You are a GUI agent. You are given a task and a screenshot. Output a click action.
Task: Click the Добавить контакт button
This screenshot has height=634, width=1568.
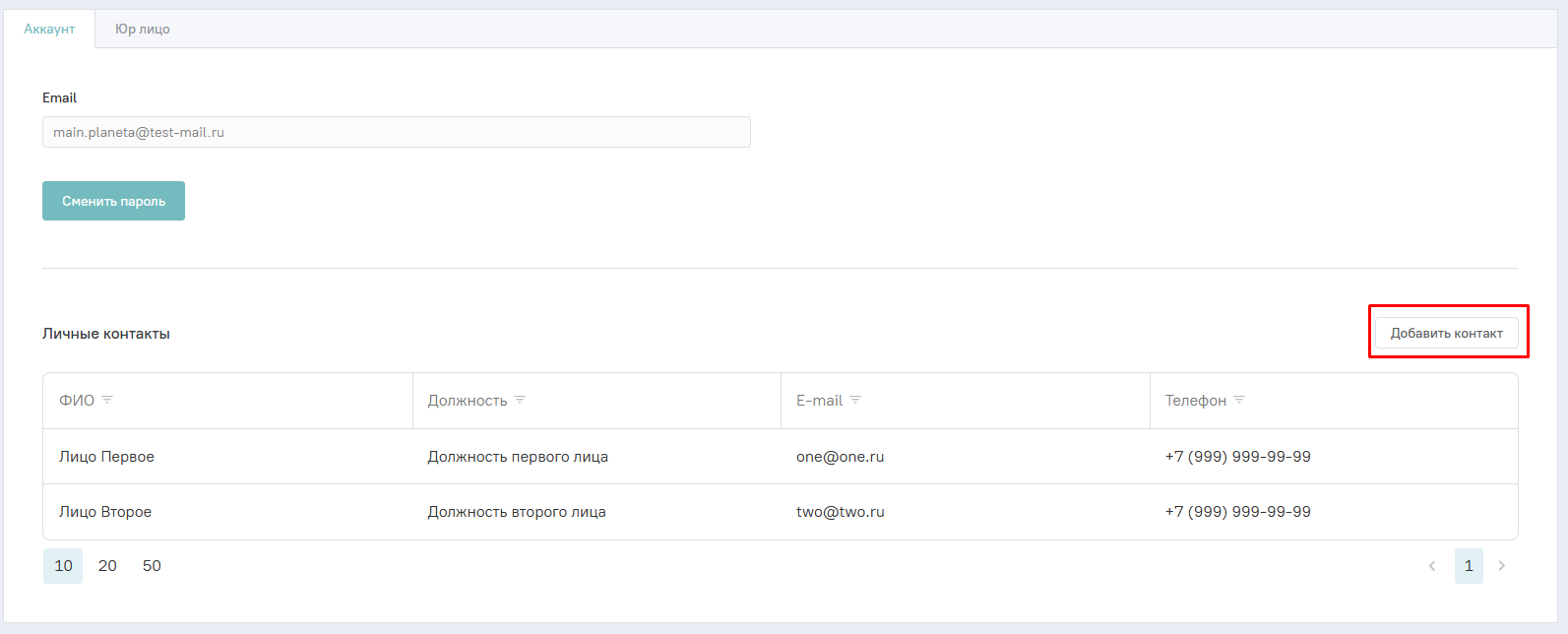(x=1446, y=333)
